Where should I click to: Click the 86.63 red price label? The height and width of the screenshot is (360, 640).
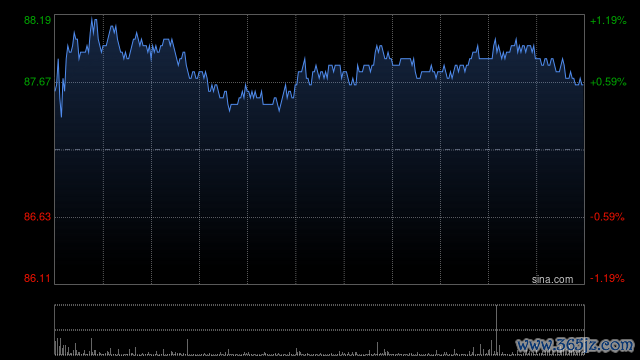pos(37,217)
